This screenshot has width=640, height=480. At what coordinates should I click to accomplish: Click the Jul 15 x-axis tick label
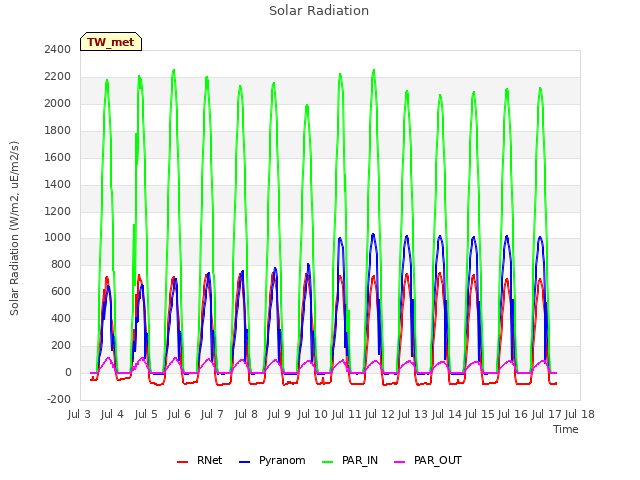480,414
